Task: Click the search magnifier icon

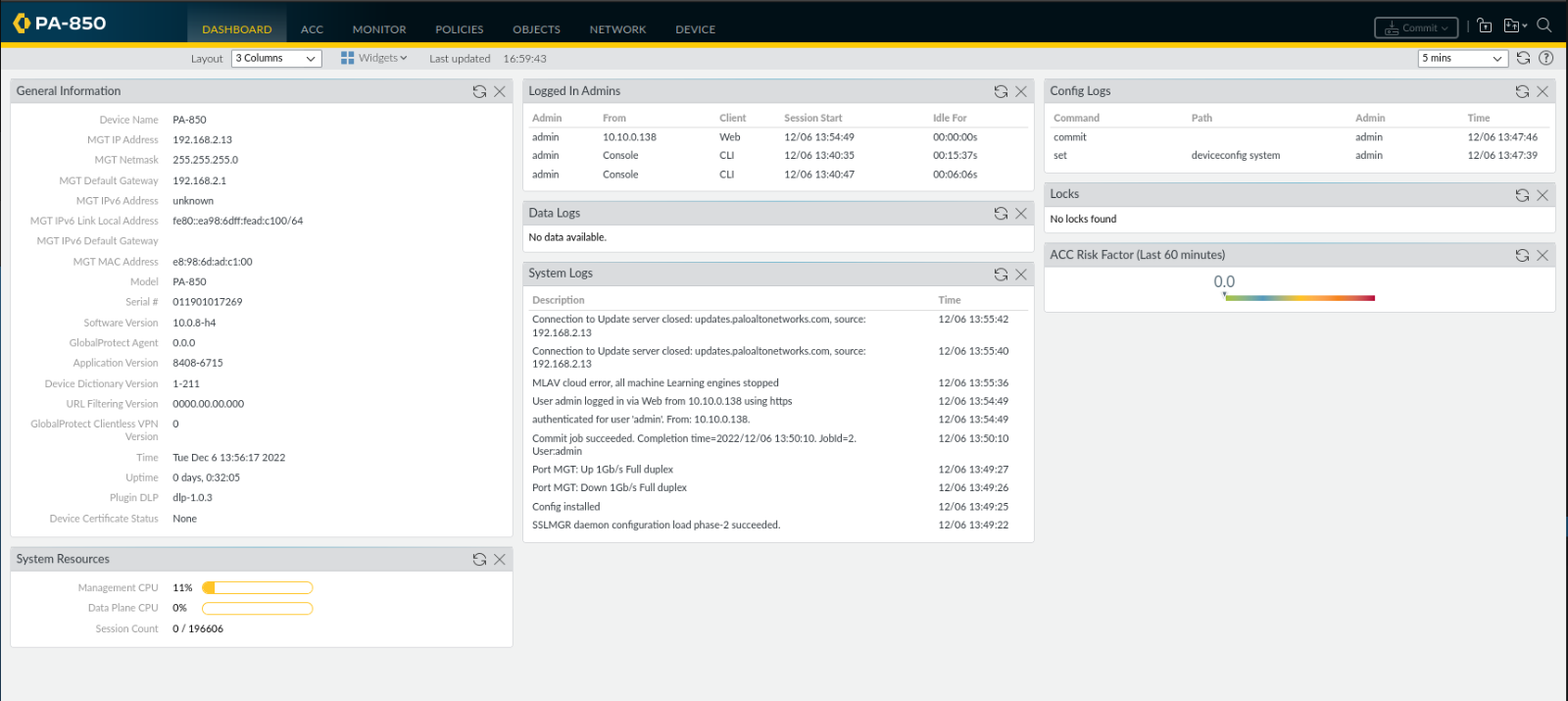Action: point(1544,25)
